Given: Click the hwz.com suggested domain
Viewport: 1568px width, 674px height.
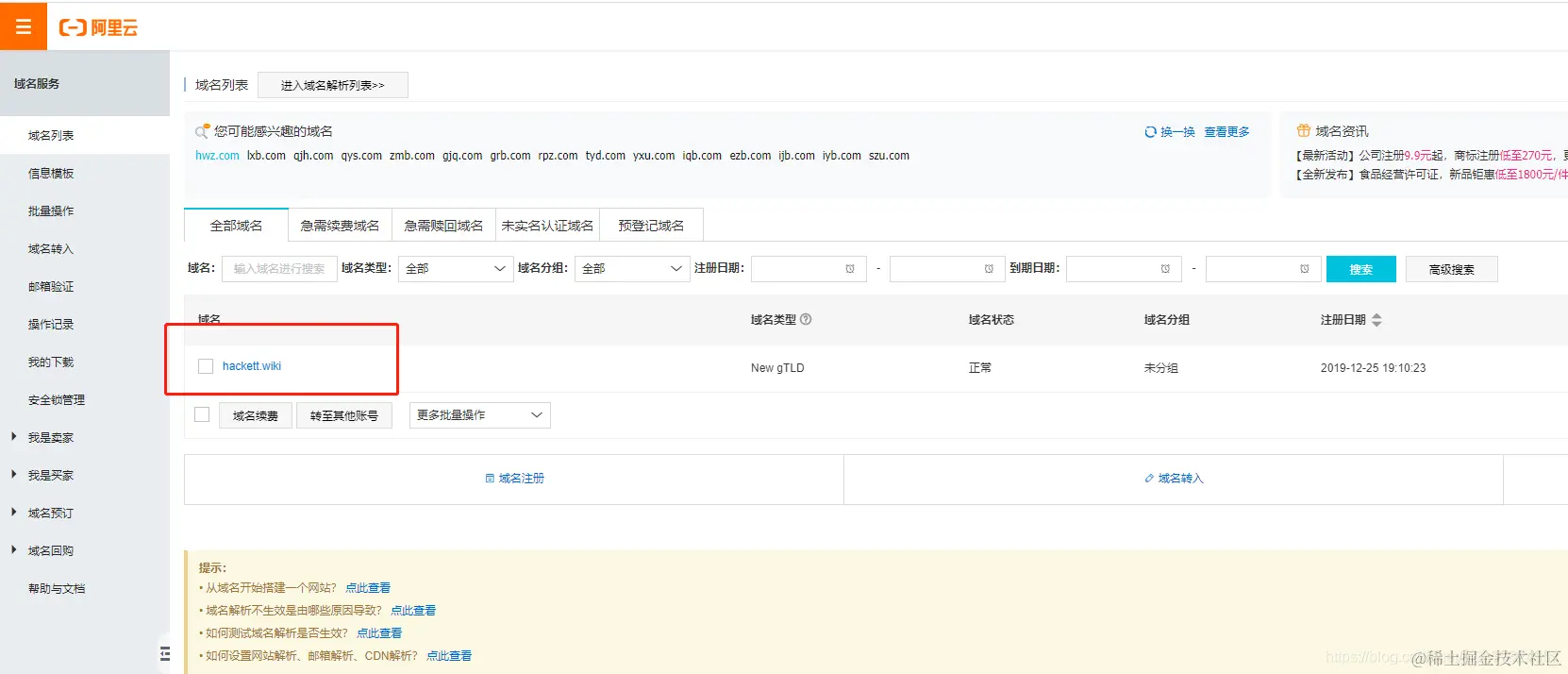Looking at the screenshot, I should (217, 156).
